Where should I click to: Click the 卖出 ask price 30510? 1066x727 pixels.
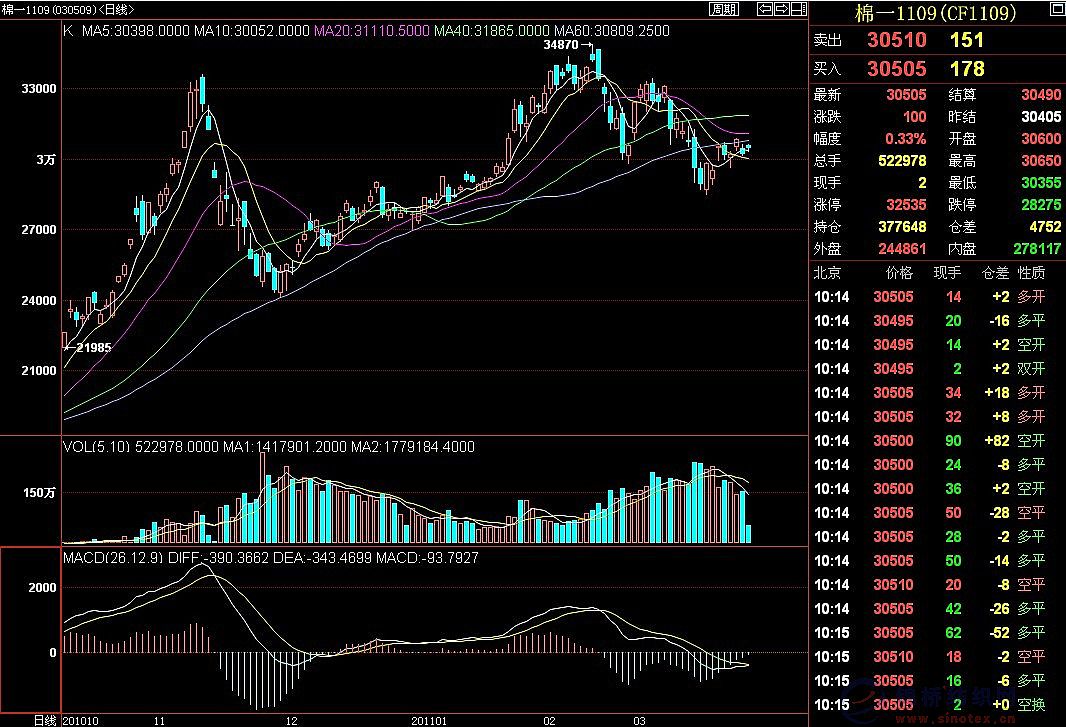(x=896, y=40)
